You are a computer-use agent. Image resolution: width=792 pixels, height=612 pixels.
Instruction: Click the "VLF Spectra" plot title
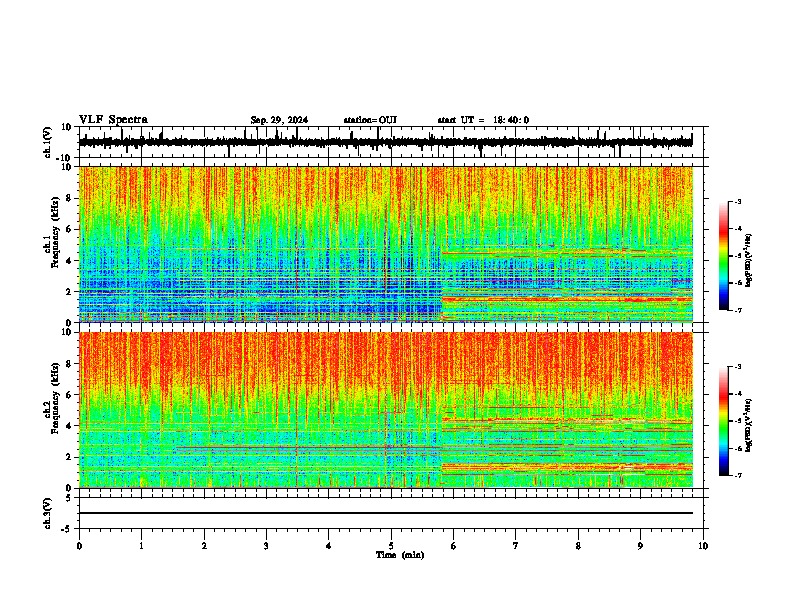tap(113, 120)
